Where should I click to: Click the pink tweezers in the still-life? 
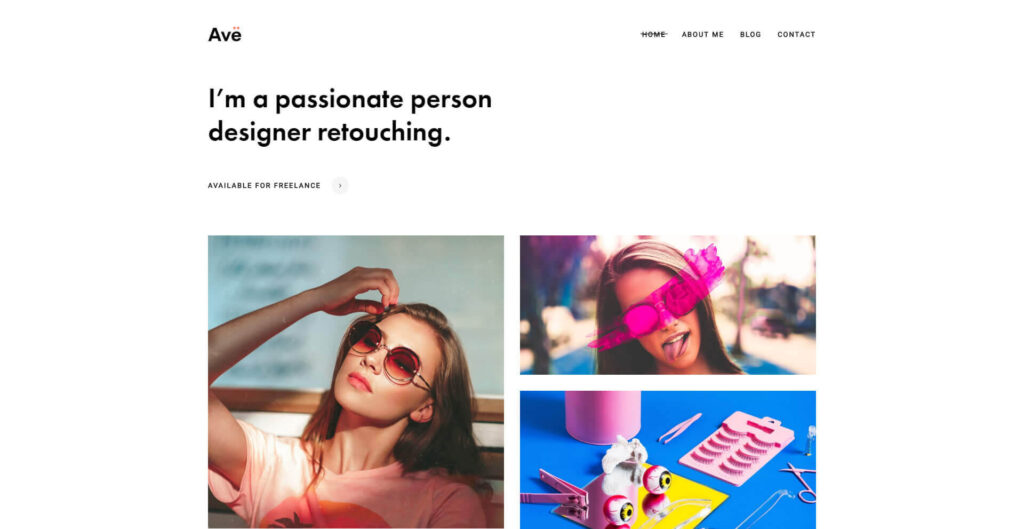680,428
